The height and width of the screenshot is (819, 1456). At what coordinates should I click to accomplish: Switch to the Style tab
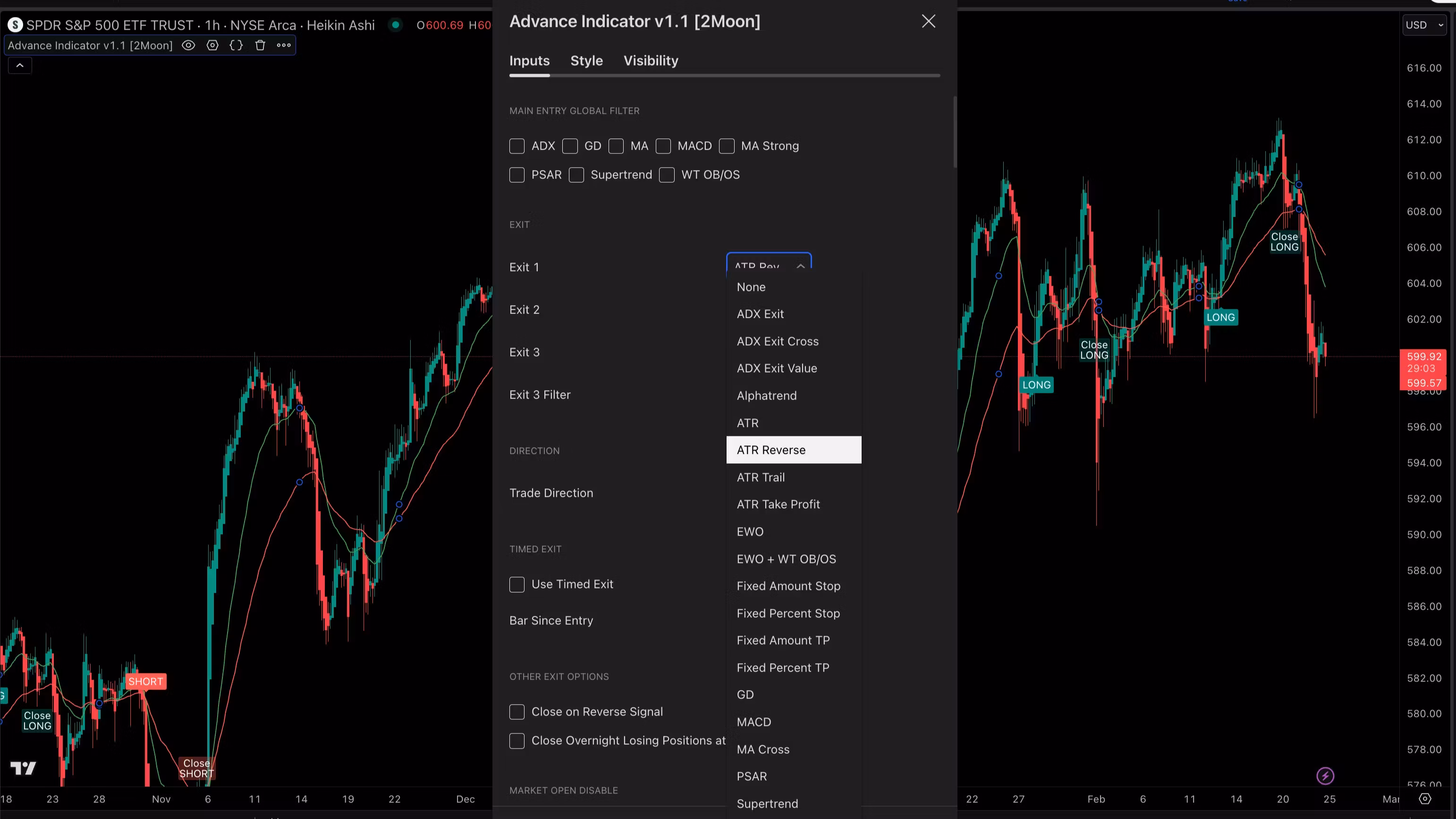586,60
